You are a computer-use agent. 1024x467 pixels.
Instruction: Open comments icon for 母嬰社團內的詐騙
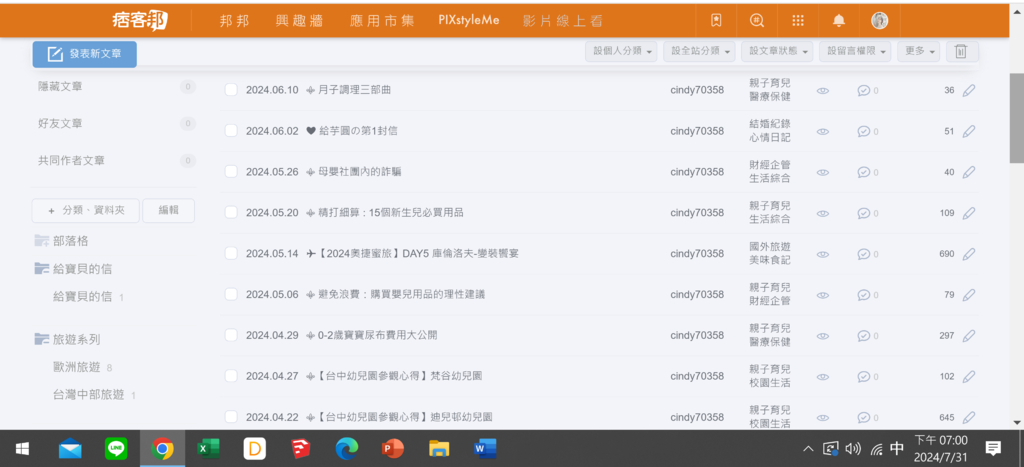coord(863,172)
